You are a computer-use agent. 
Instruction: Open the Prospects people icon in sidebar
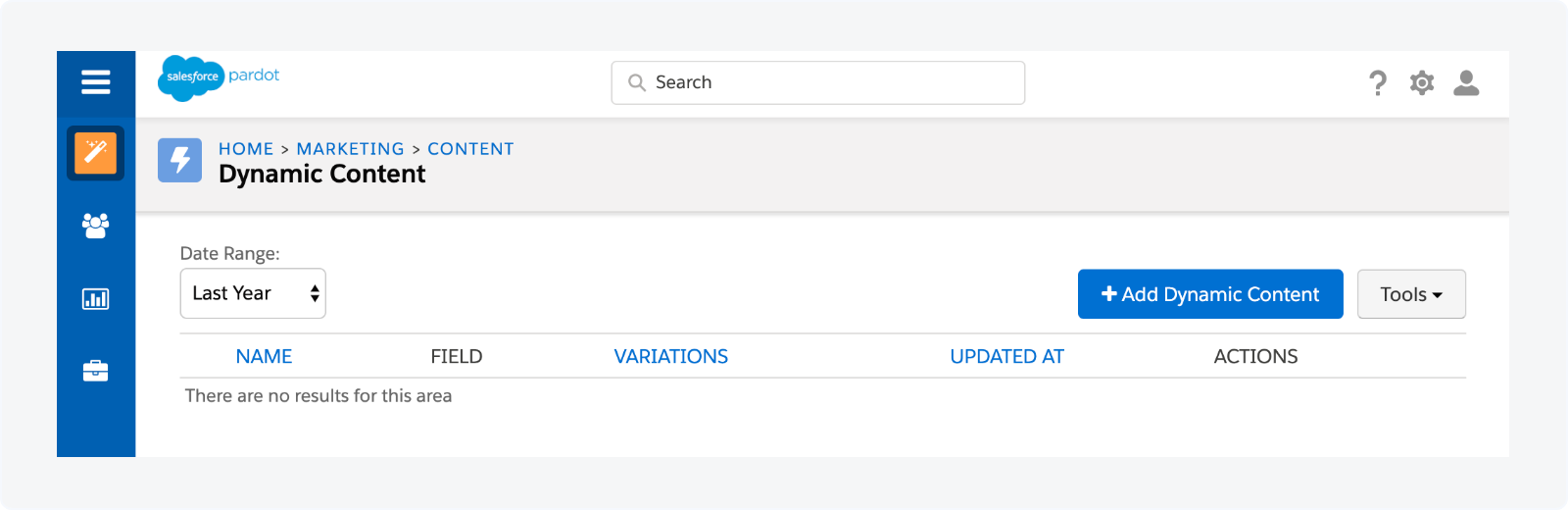coord(95,226)
